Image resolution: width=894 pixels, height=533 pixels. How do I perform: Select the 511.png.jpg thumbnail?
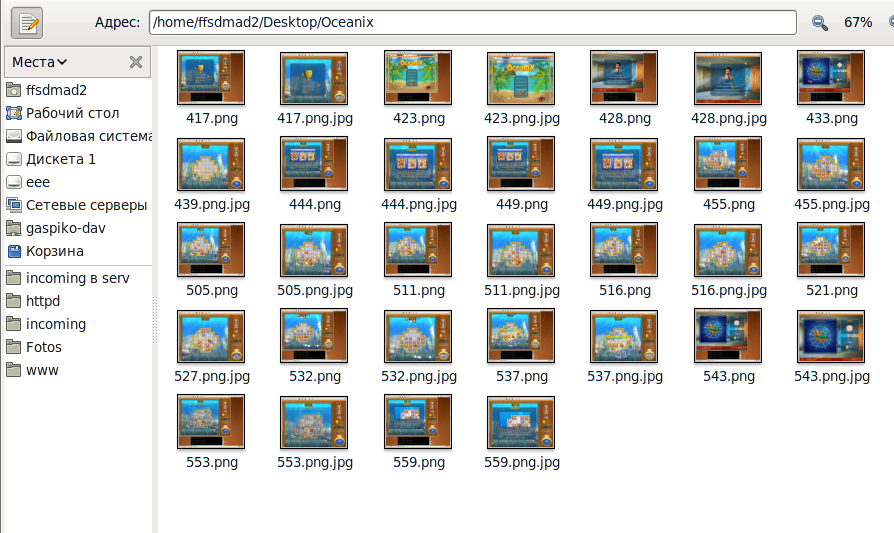pos(521,250)
